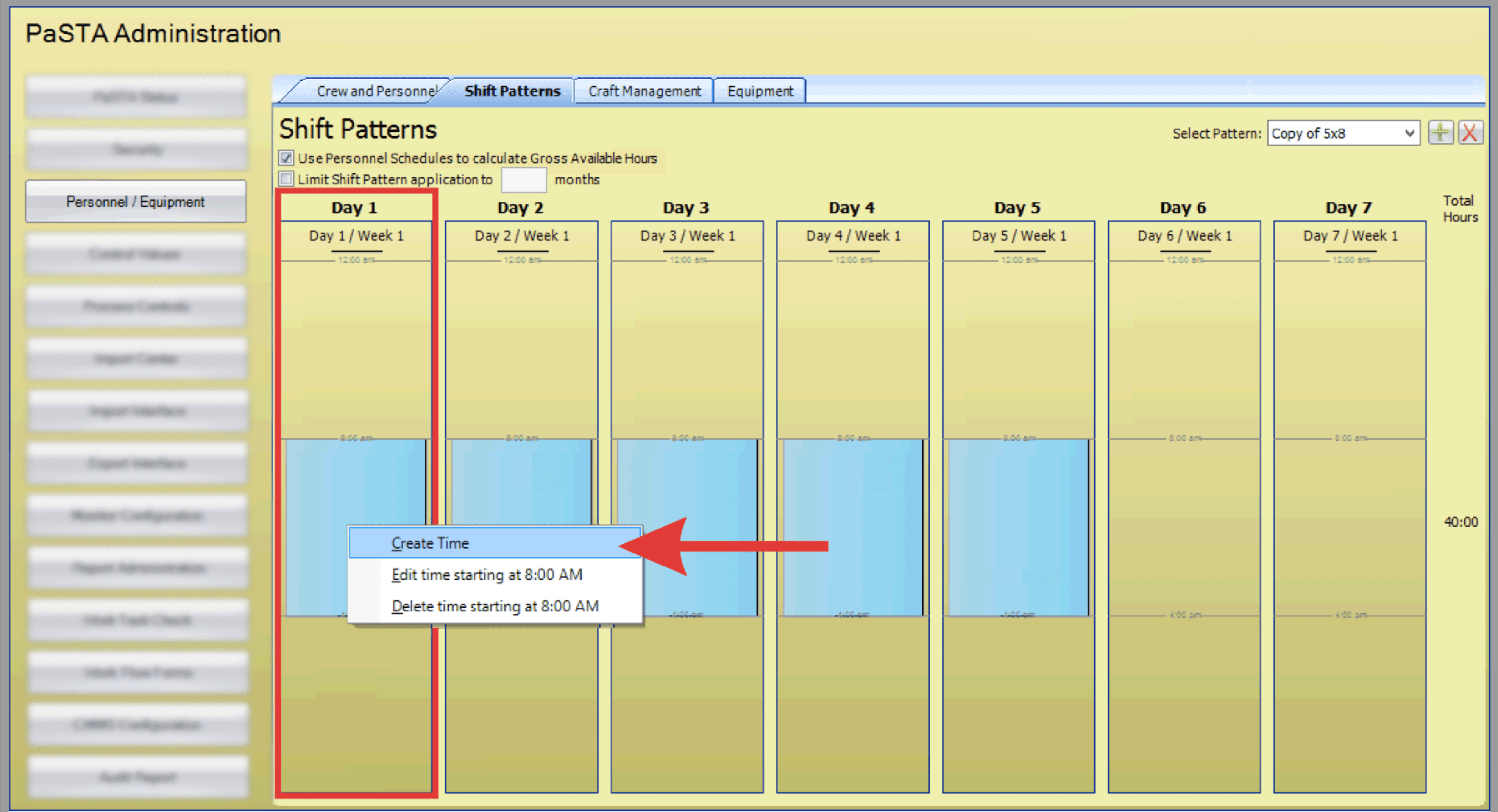1498x812 pixels.
Task: Select Edit time starting at 8:00 AM
Action: pyautogui.click(x=486, y=574)
